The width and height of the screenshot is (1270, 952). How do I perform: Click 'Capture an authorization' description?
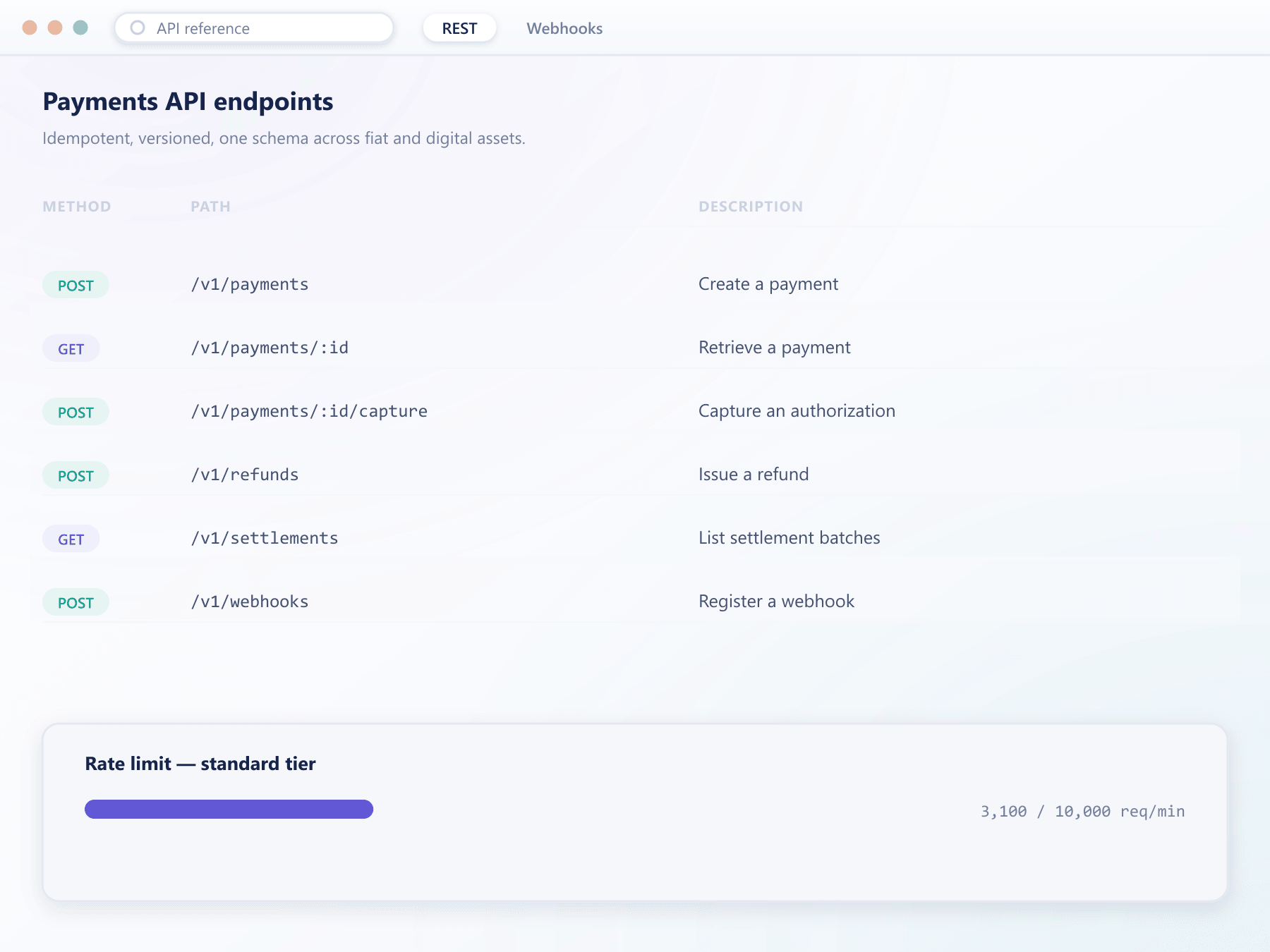(797, 411)
